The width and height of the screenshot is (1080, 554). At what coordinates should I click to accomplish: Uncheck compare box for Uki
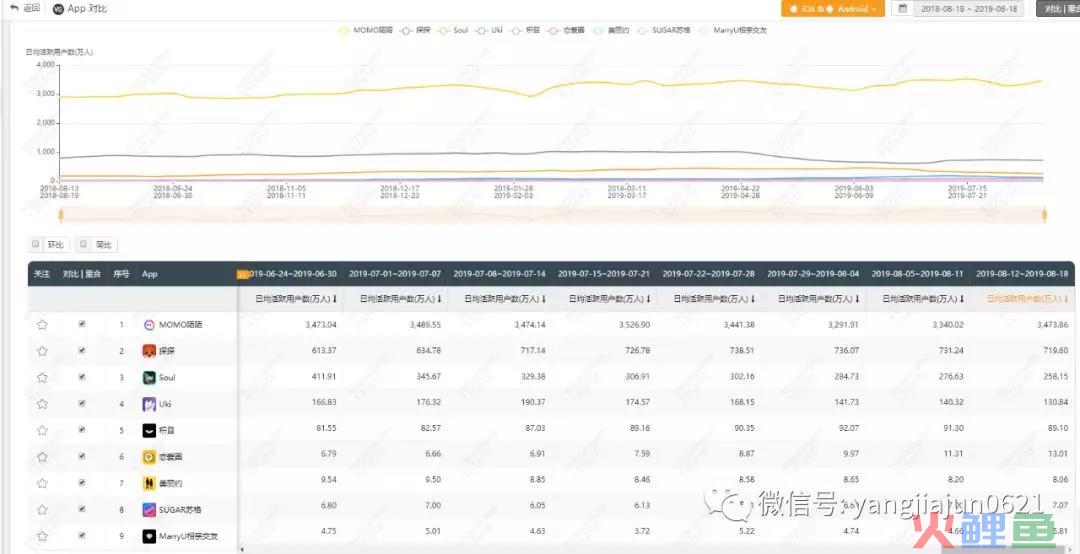tap(82, 403)
